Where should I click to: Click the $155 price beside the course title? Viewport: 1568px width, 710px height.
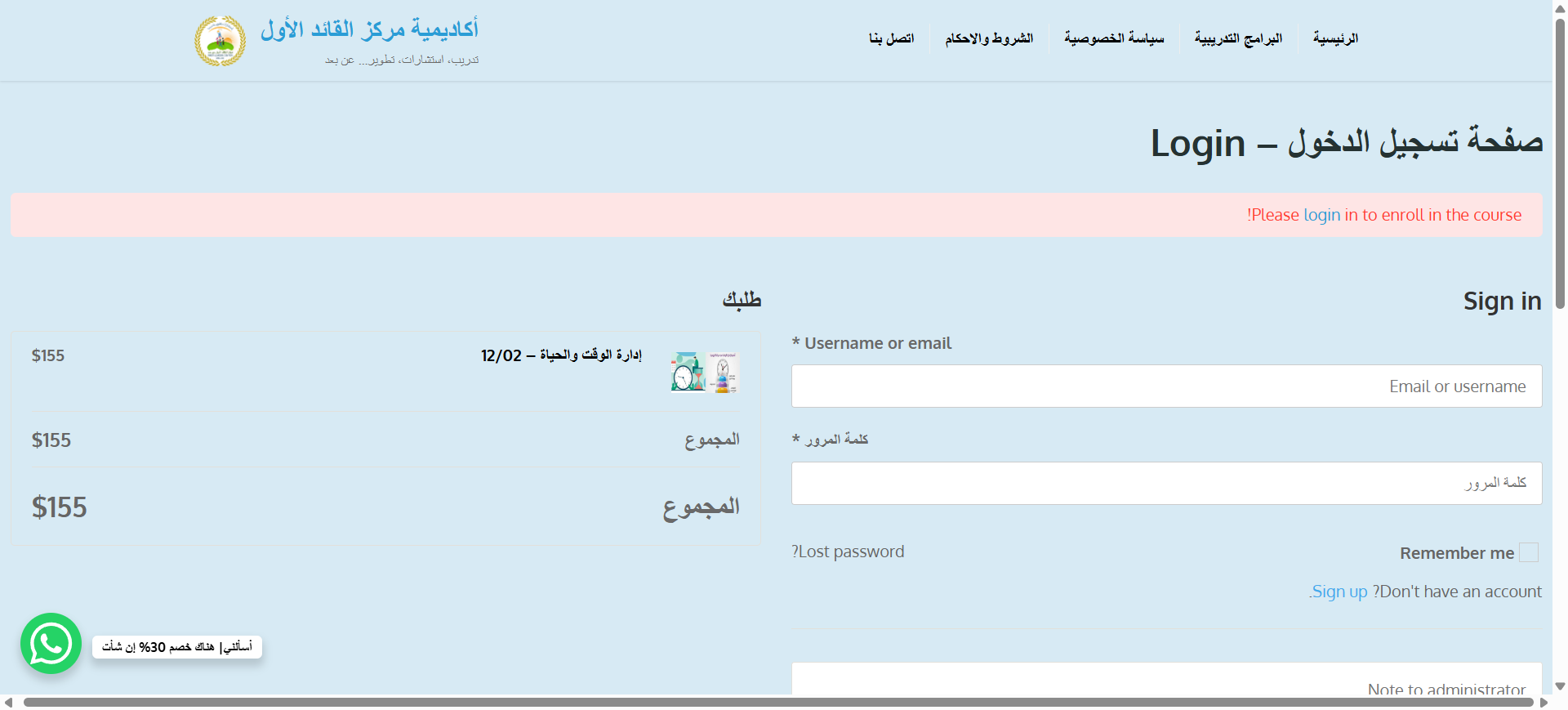tap(48, 355)
